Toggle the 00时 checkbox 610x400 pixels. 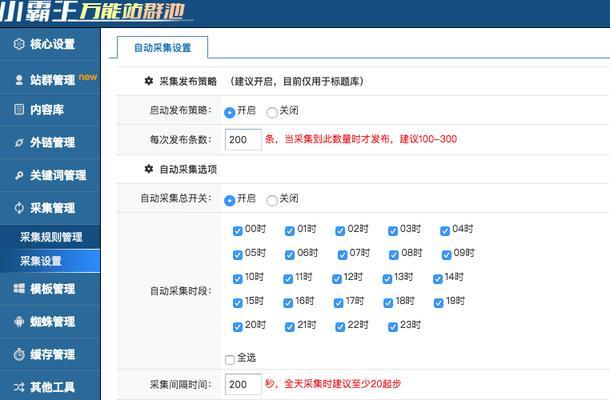coord(237,231)
